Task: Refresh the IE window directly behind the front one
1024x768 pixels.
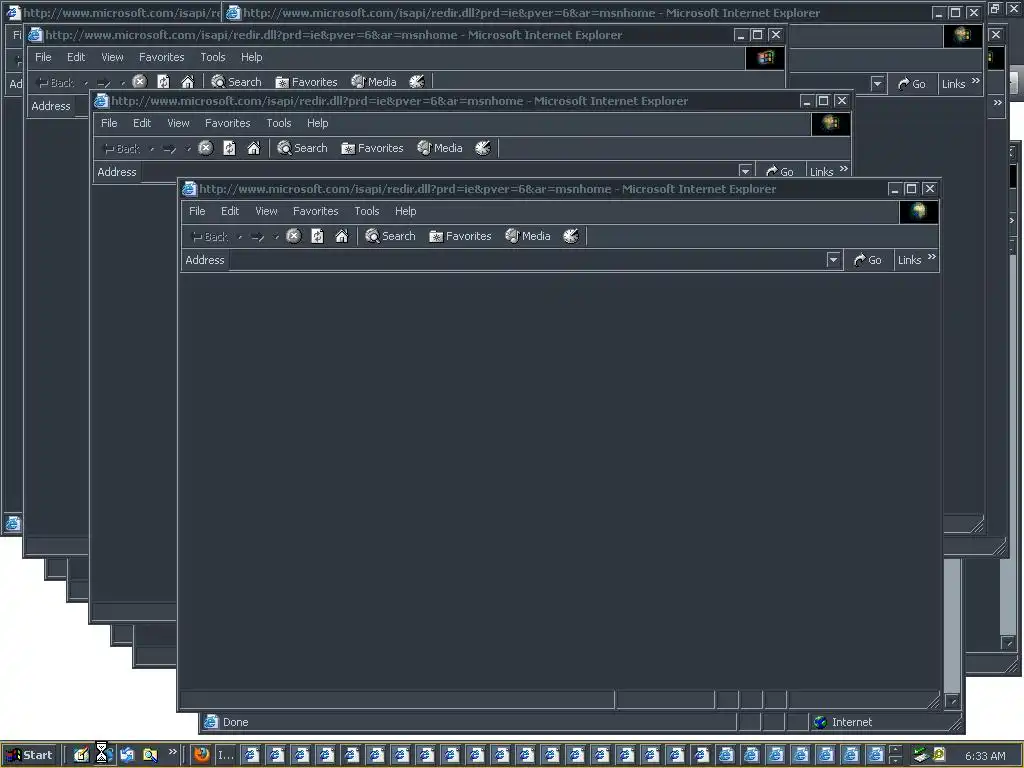Action: (x=229, y=148)
